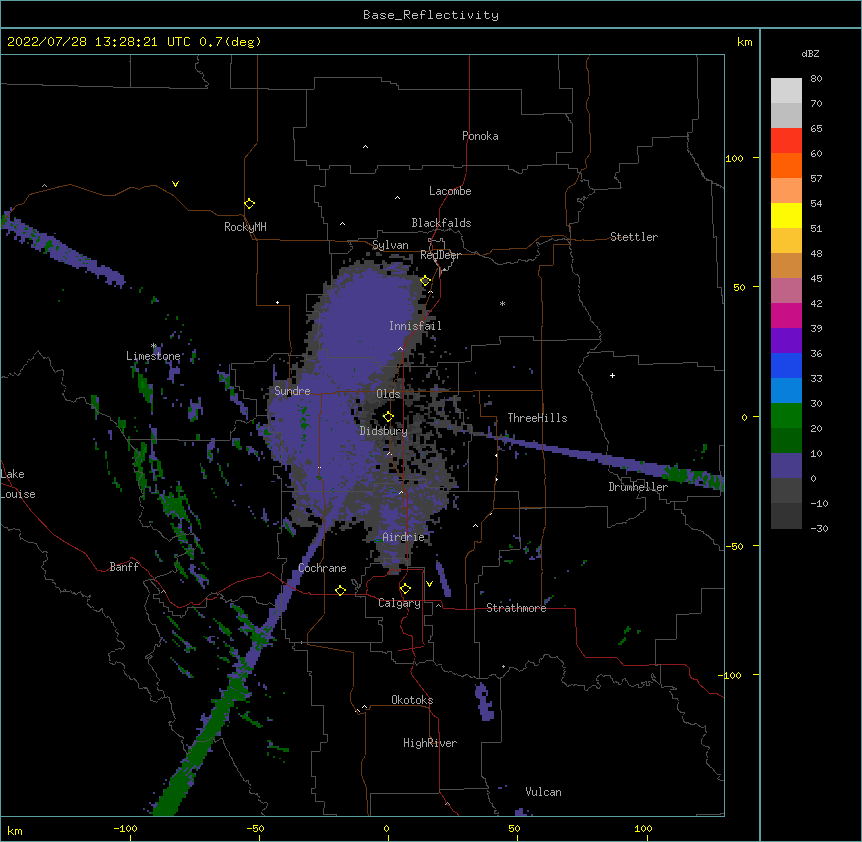Click the -30 value in the dBZ legend
Screen dimensions: 862x842
coord(819,528)
